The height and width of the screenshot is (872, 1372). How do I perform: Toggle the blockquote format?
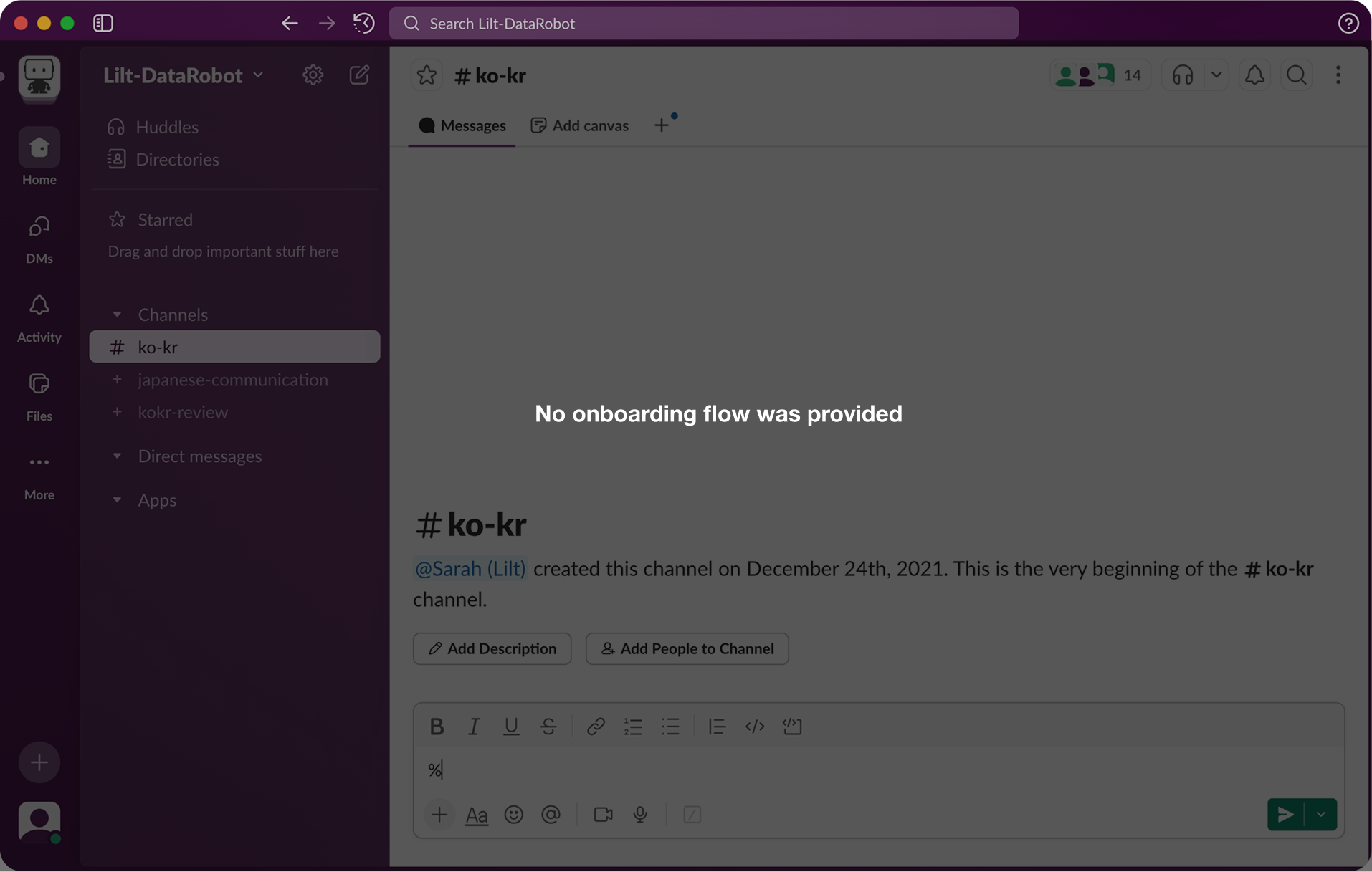(x=717, y=727)
